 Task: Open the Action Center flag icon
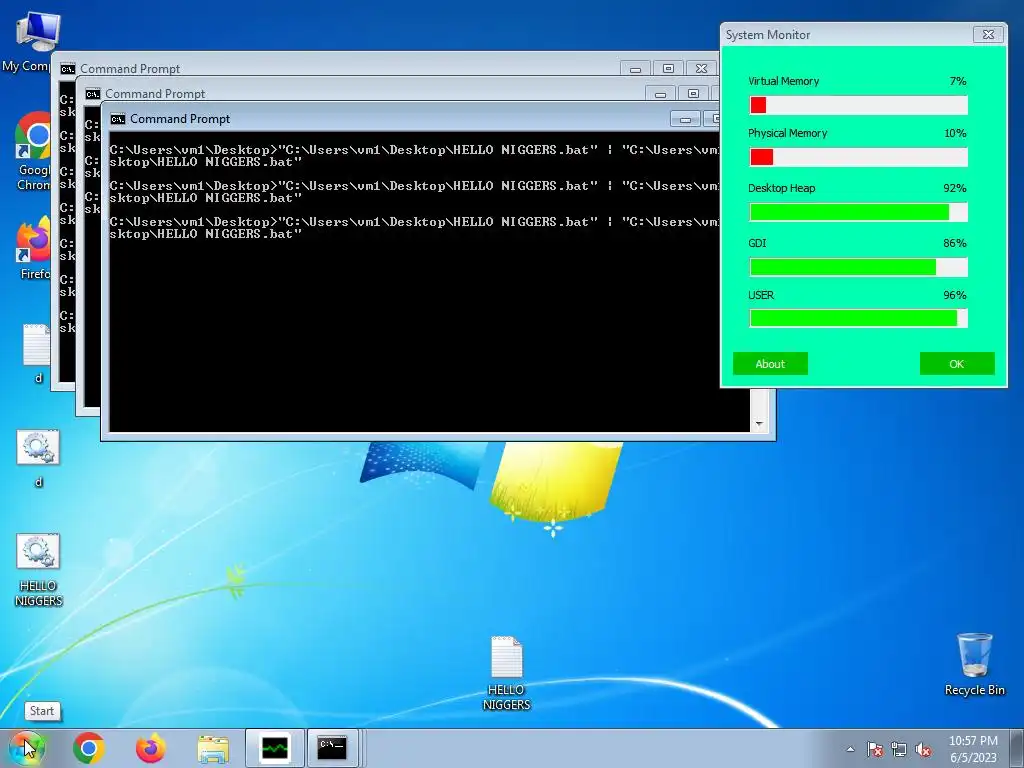coord(874,749)
